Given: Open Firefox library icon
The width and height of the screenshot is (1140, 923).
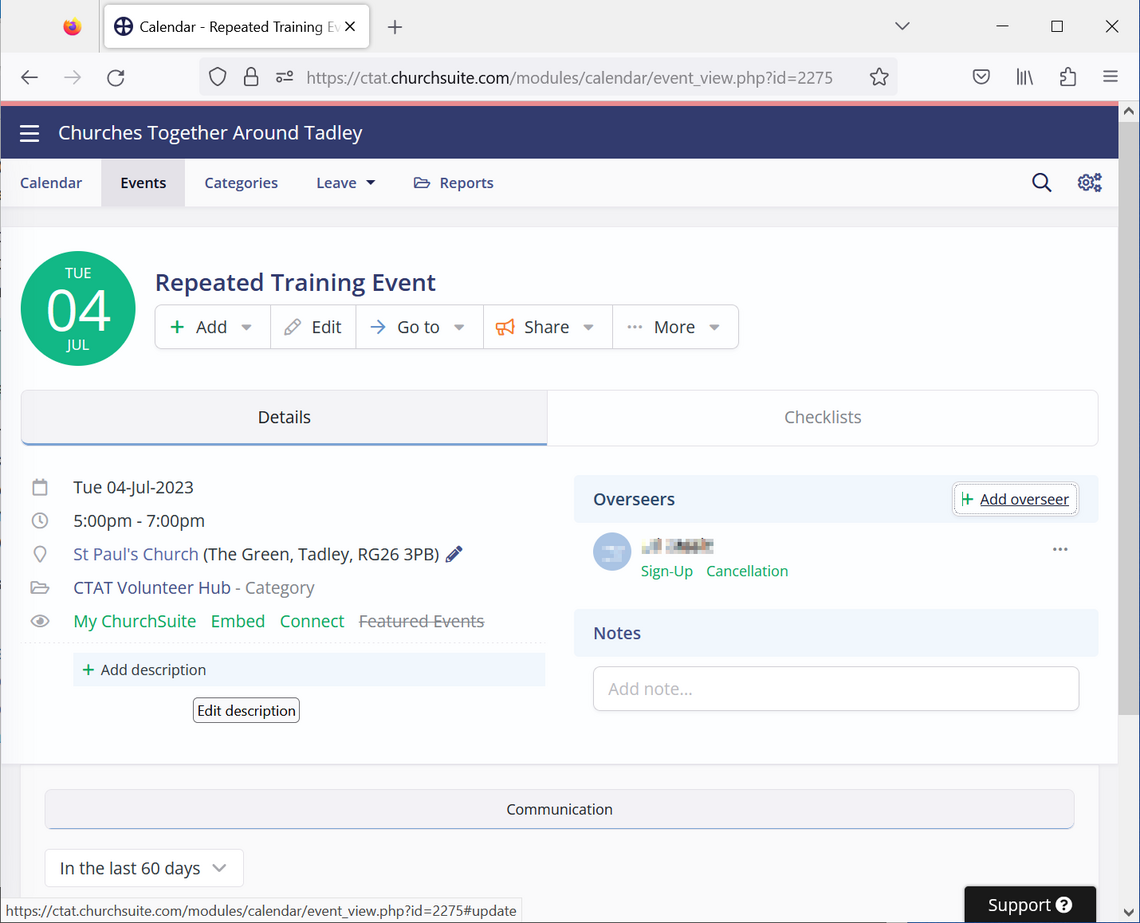Looking at the screenshot, I should pyautogui.click(x=1024, y=77).
